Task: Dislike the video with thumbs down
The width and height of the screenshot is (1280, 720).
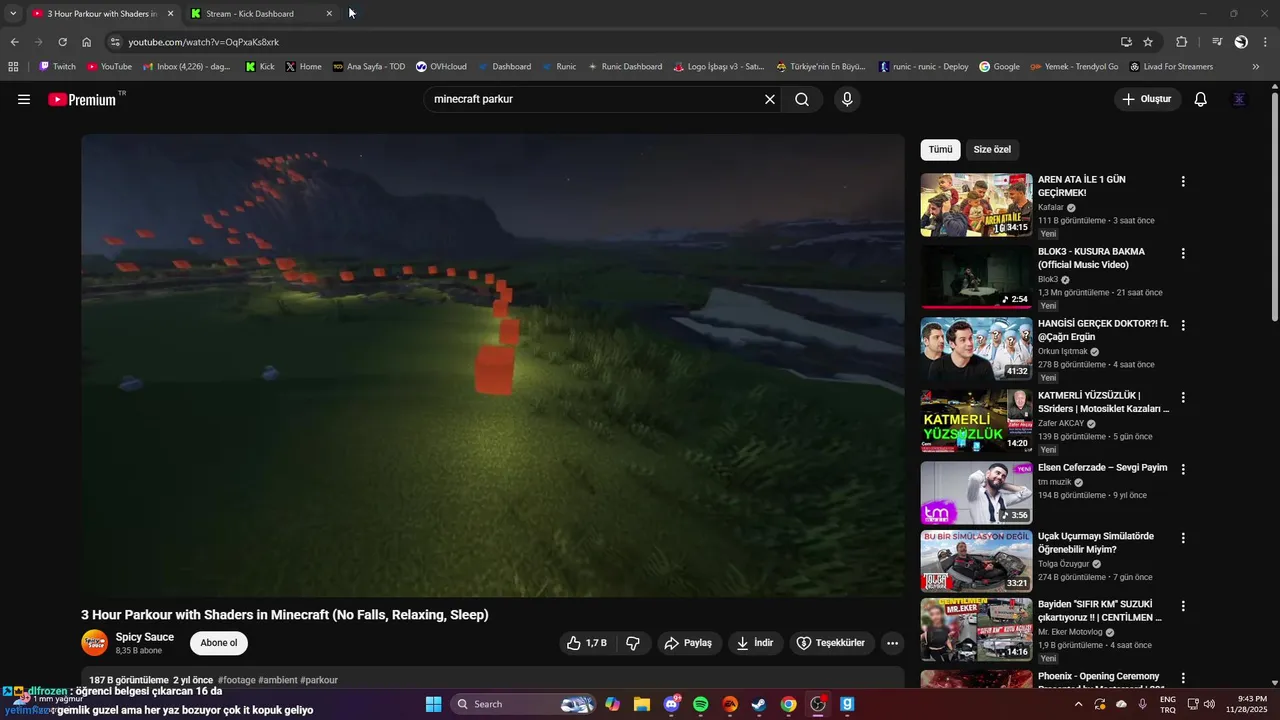Action: [x=633, y=643]
